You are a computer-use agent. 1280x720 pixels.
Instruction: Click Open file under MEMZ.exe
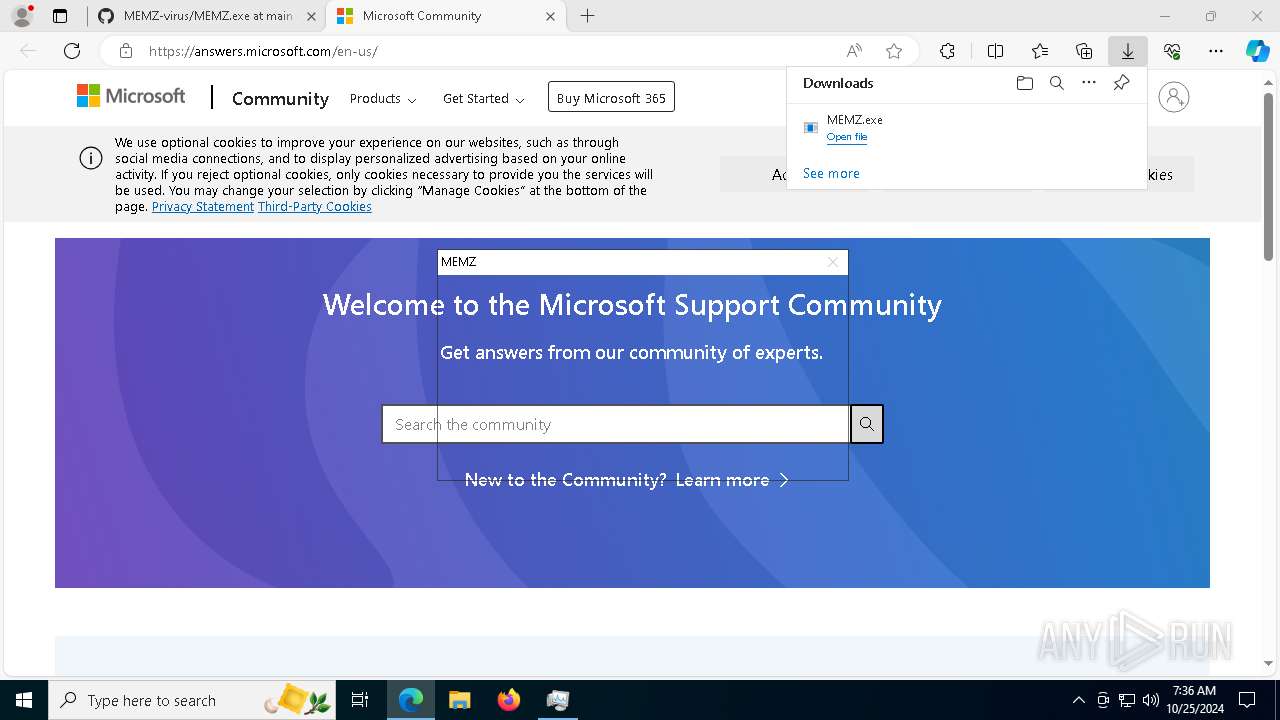click(x=847, y=137)
